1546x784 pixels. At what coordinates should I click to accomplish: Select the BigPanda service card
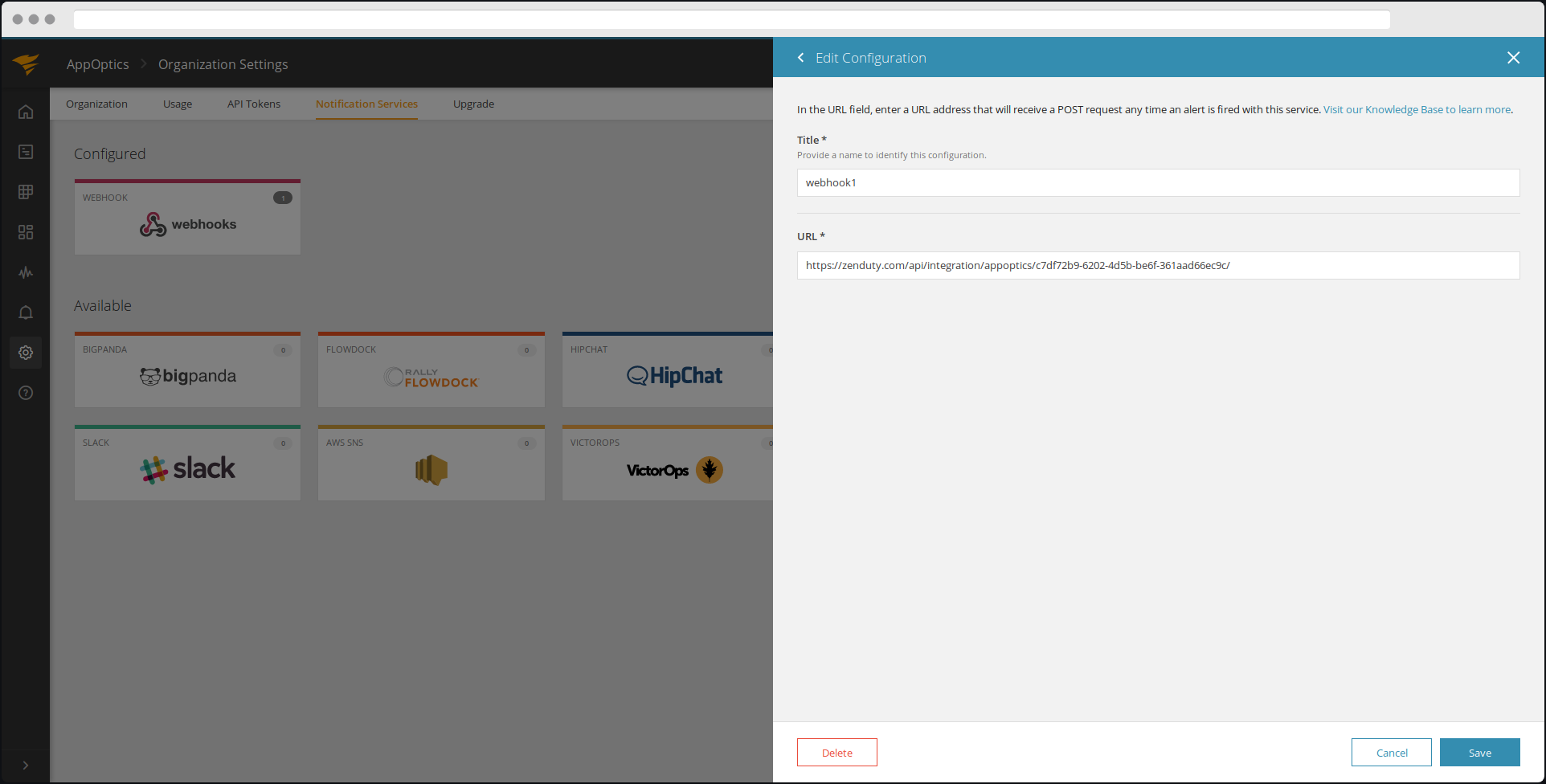tap(187, 370)
